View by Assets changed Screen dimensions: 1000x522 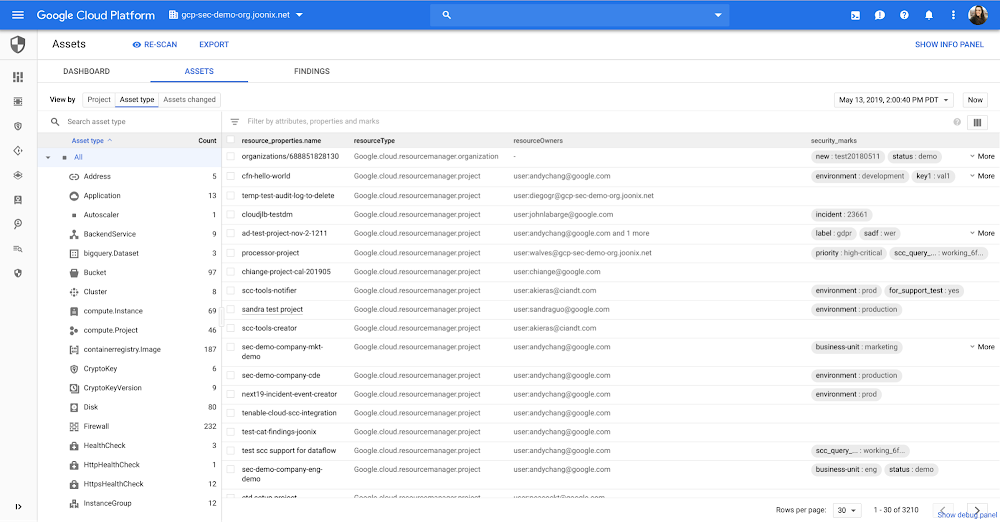click(x=189, y=100)
